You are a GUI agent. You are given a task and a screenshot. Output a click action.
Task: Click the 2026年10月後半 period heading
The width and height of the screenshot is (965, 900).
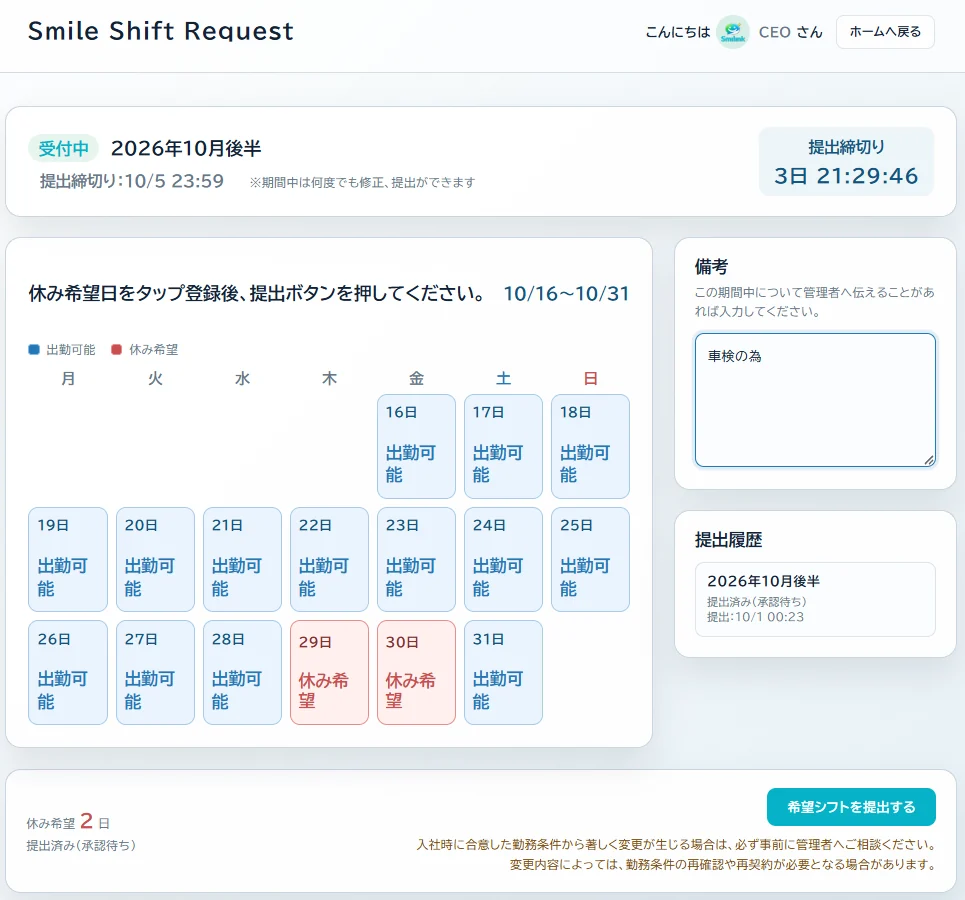(x=186, y=148)
